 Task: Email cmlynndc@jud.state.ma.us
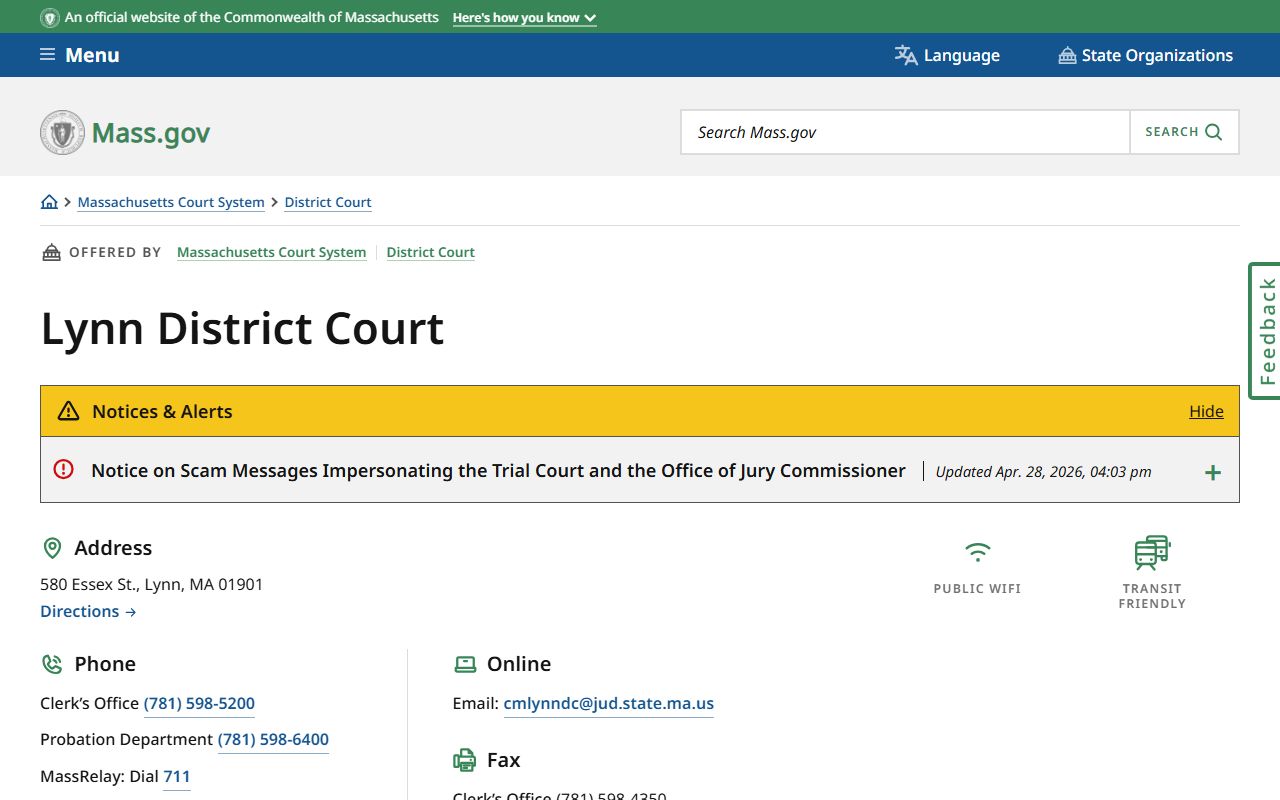(x=608, y=703)
